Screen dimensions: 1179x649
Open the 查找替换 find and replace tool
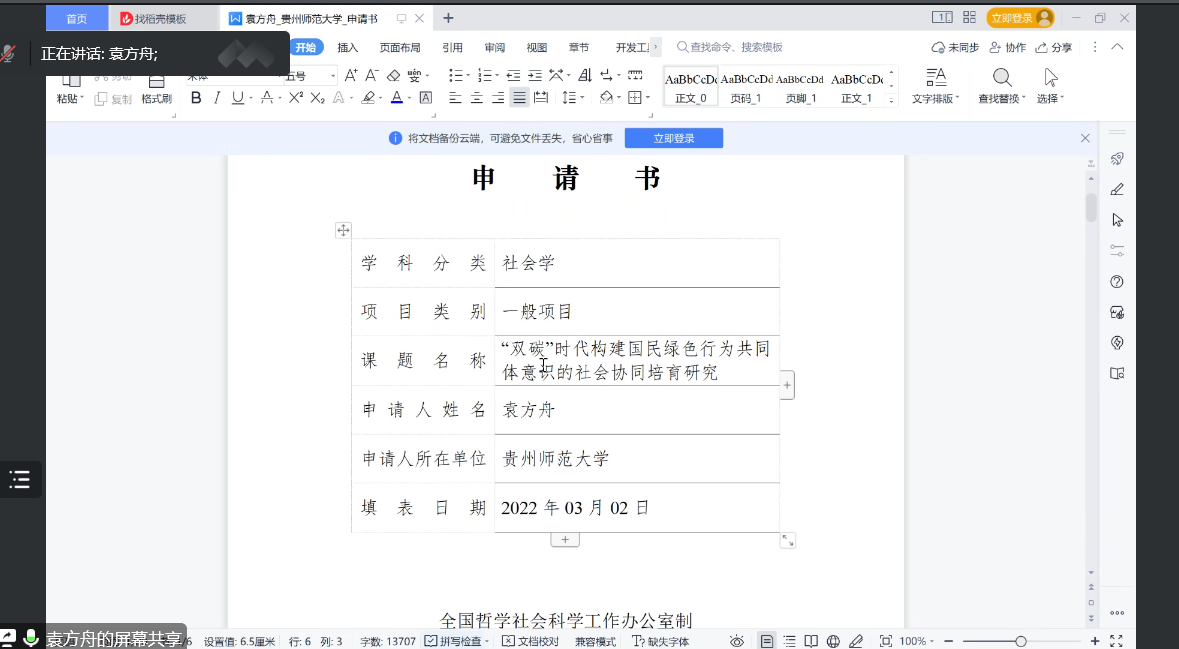click(x=1000, y=86)
